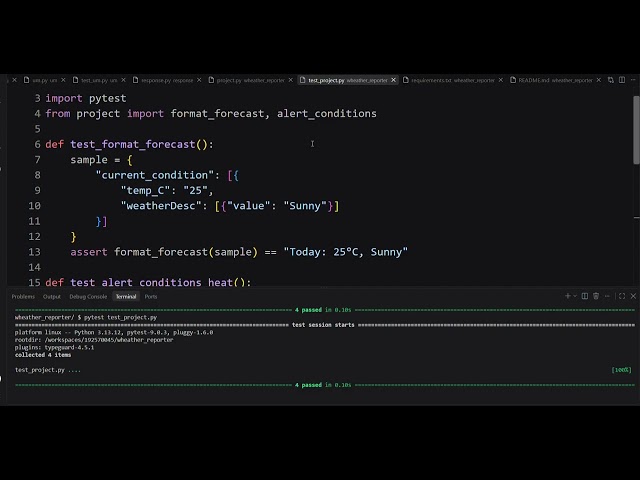Open the README.md tab
This screenshot has width=640, height=480.
(555, 80)
